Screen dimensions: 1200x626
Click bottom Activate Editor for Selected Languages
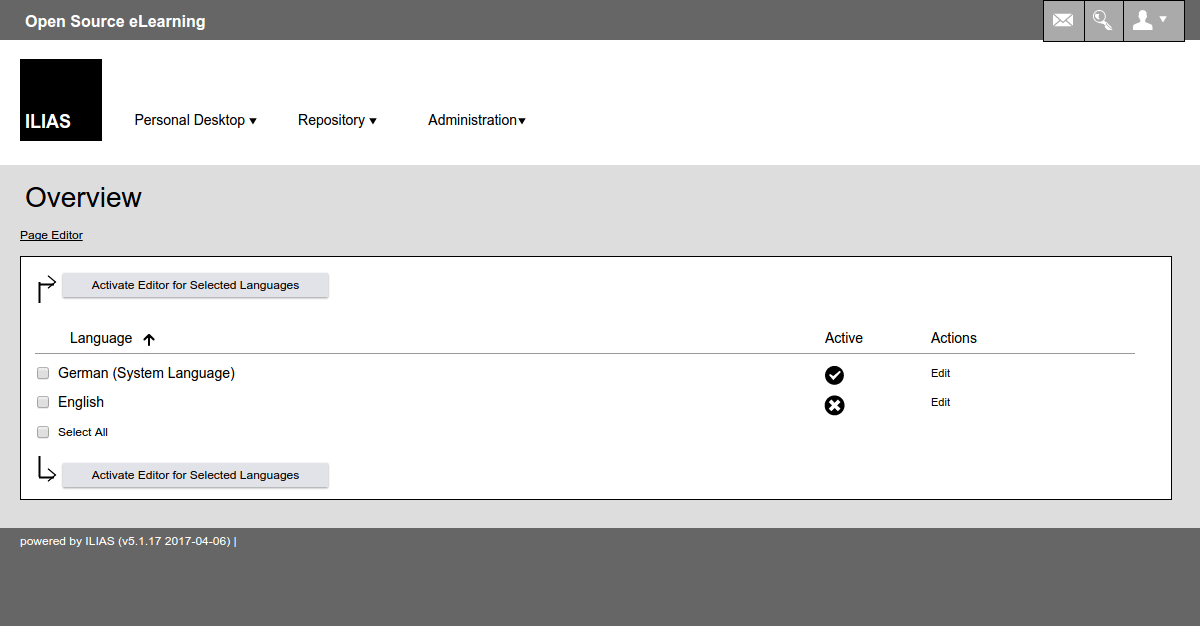[195, 475]
